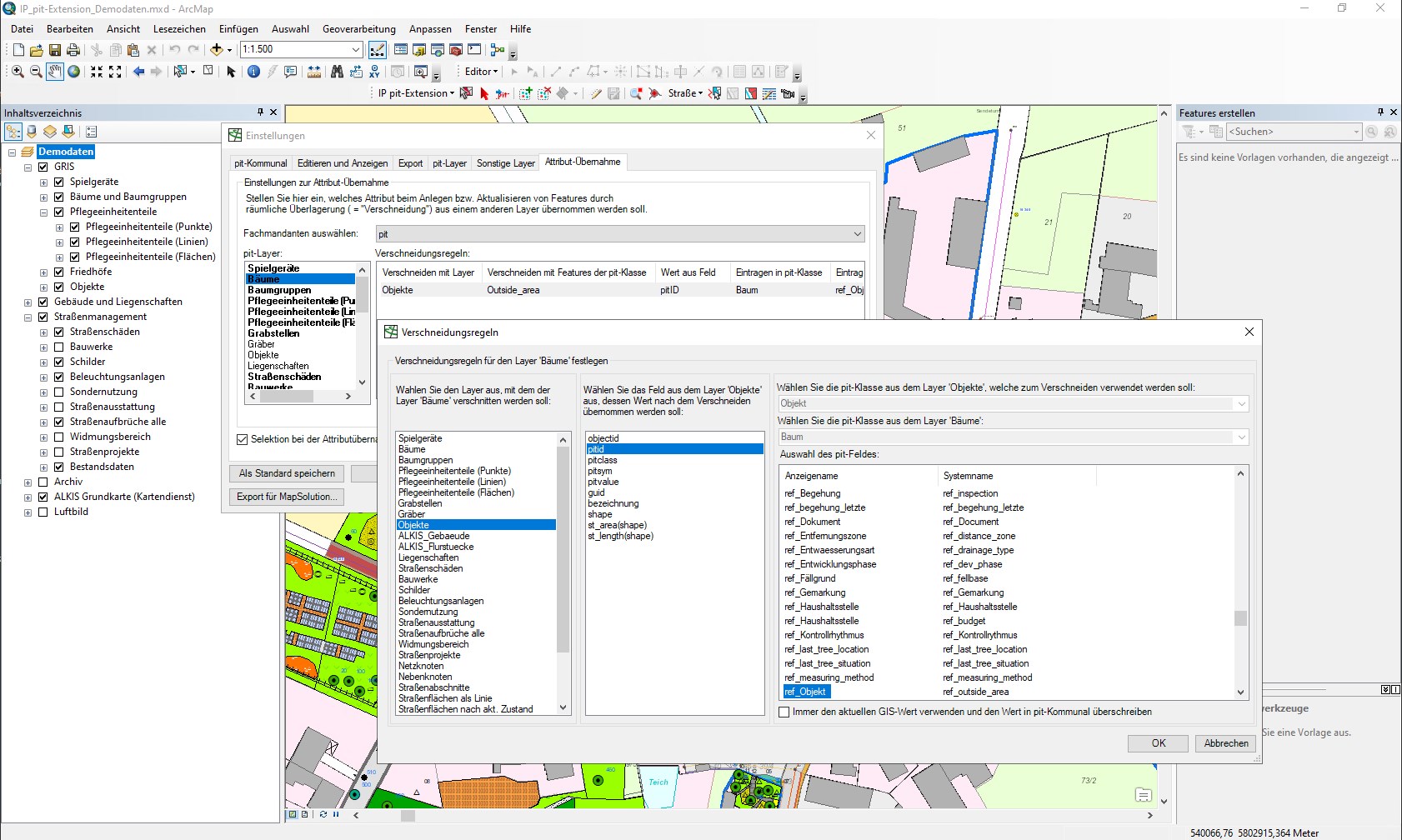Click the Full Extent globe icon

[74, 72]
